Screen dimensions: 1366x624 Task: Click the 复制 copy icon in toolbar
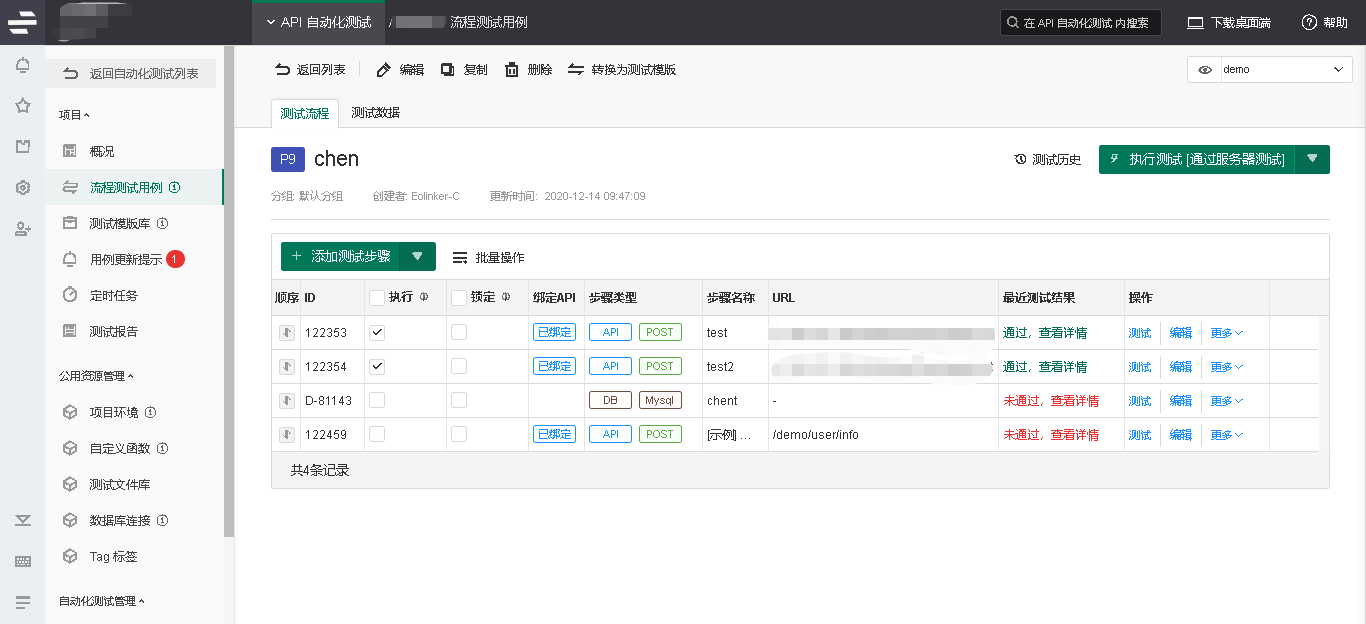tap(448, 70)
